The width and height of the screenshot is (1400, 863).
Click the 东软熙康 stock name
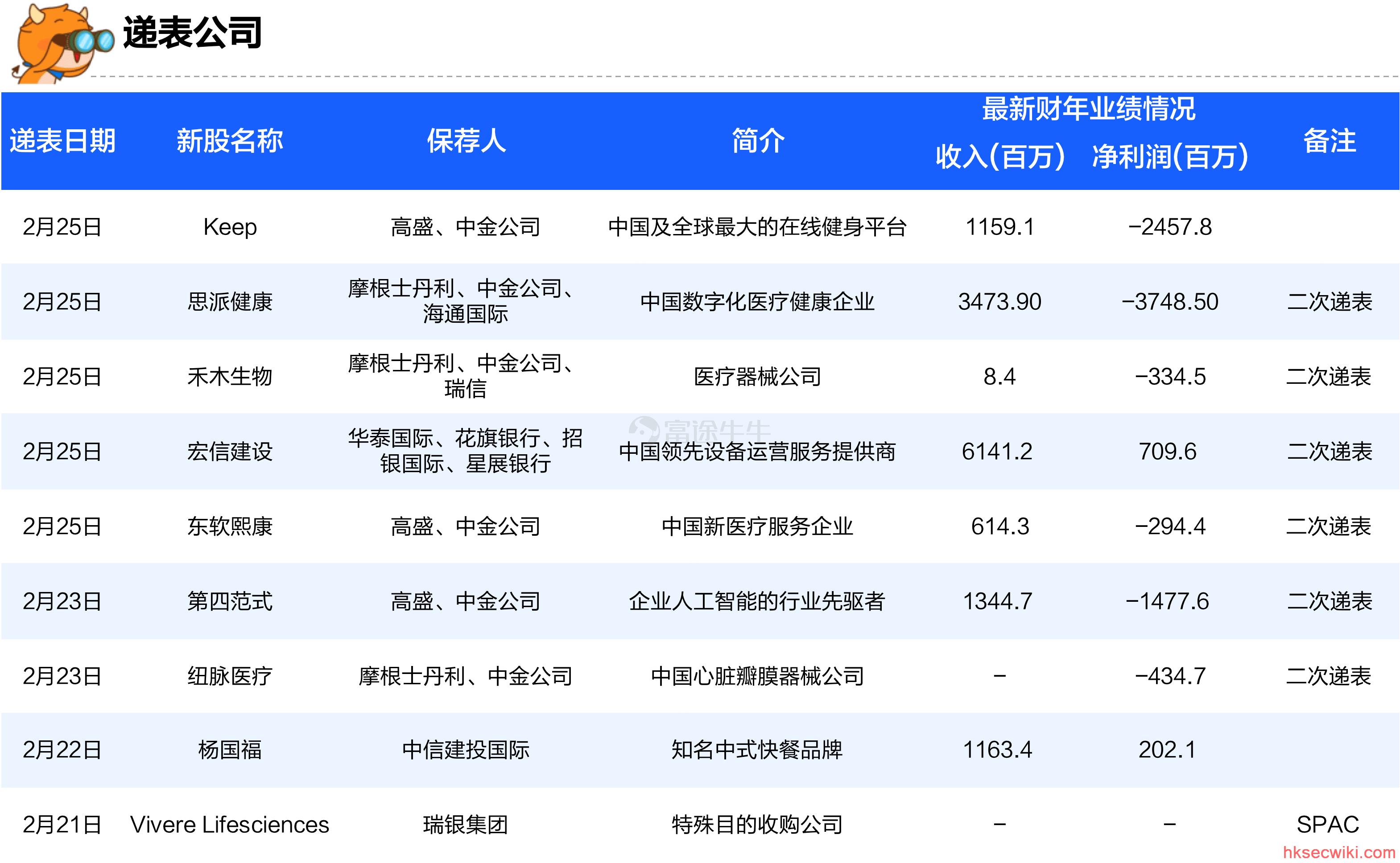pyautogui.click(x=230, y=526)
